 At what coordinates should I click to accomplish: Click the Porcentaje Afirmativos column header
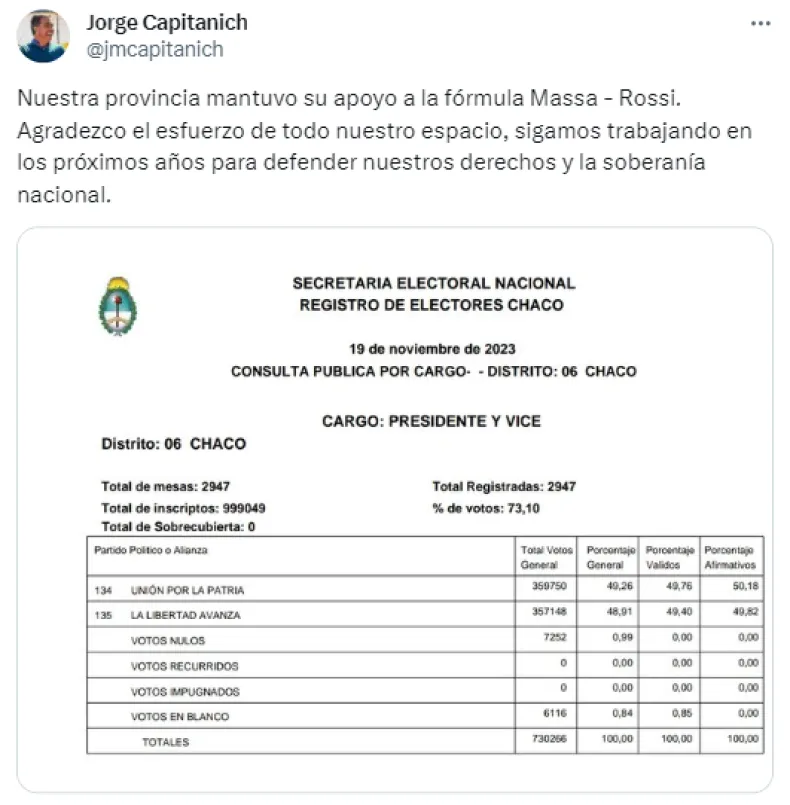[x=730, y=558]
